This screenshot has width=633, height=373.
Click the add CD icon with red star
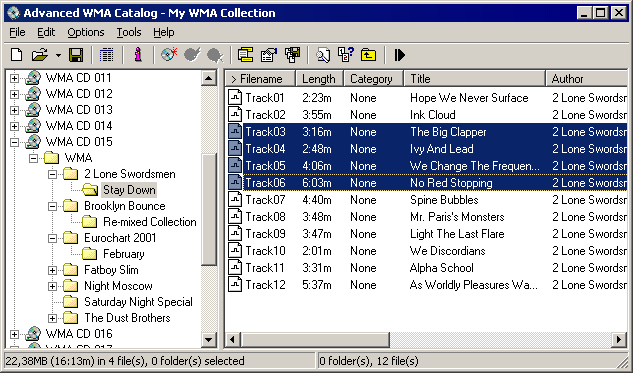click(169, 55)
